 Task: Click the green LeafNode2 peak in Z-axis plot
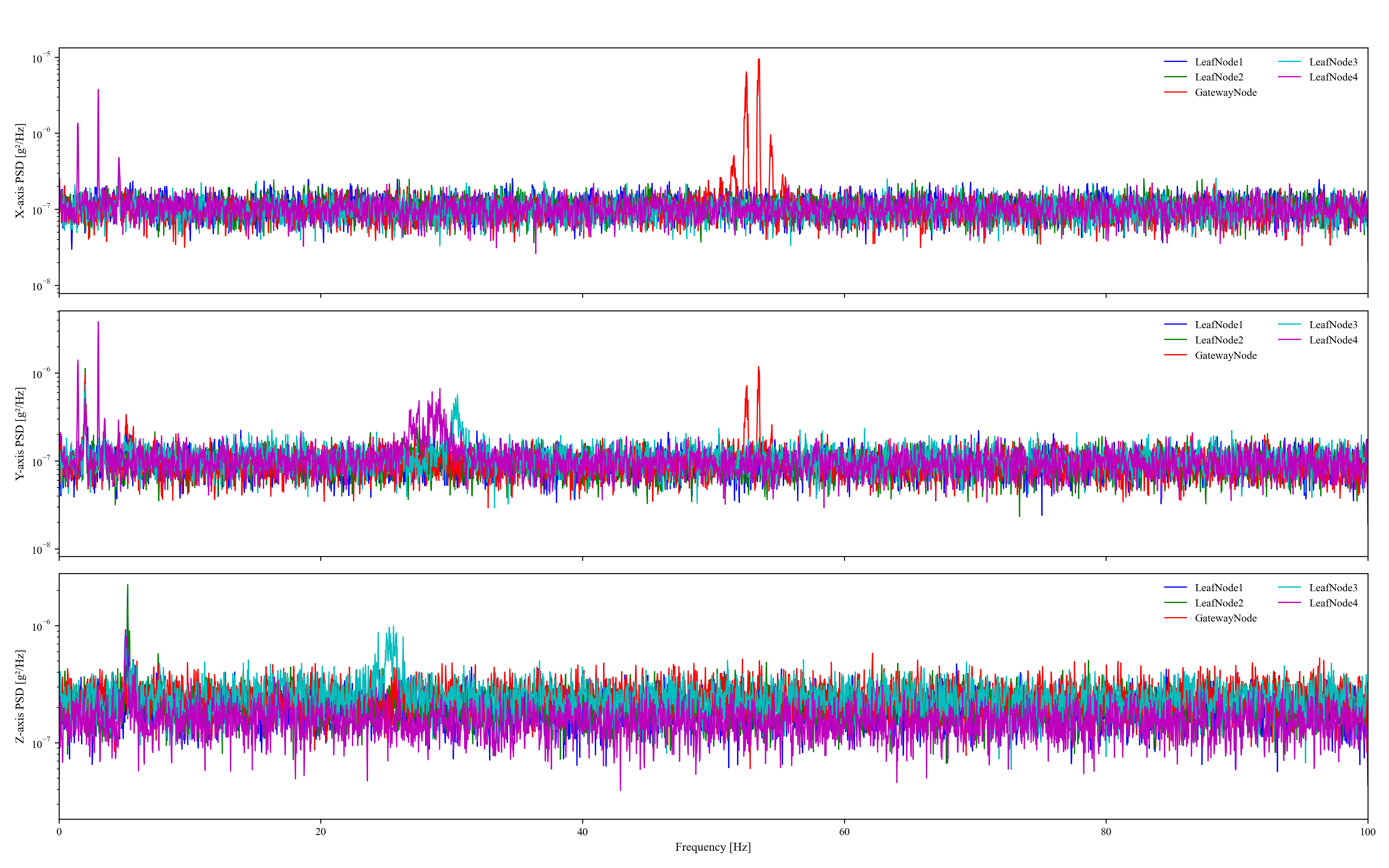127,589
